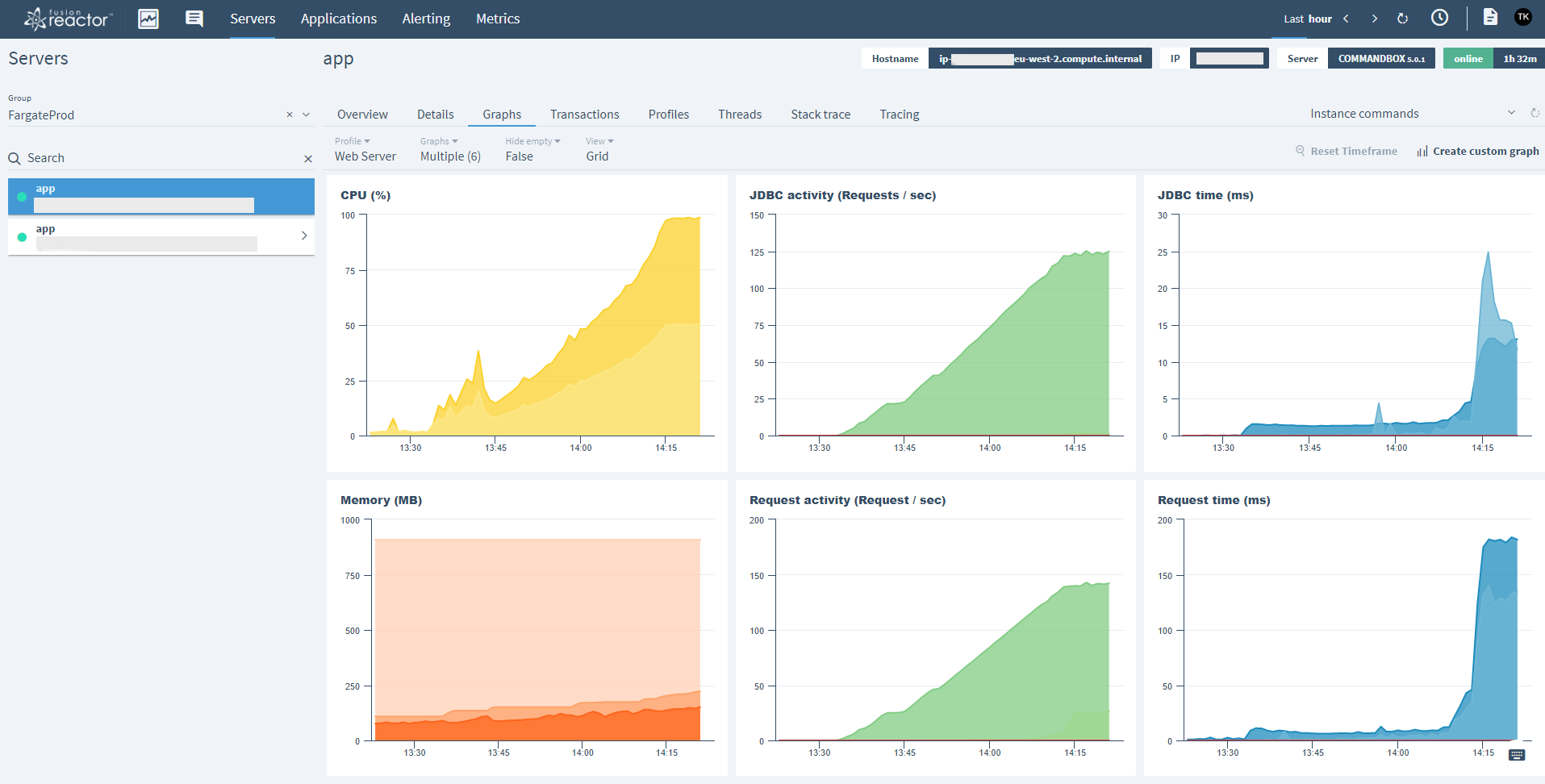Open the graph dashboard icon in top bar
The image size is (1545, 784).
(x=148, y=19)
